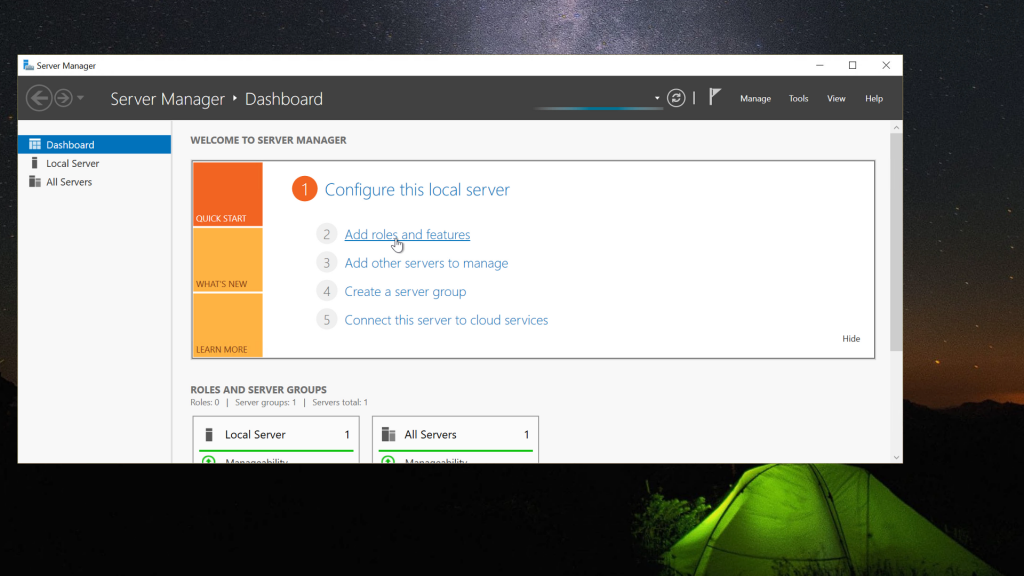Click the scrollbar up arrow
1024x576 pixels.
coord(896,127)
